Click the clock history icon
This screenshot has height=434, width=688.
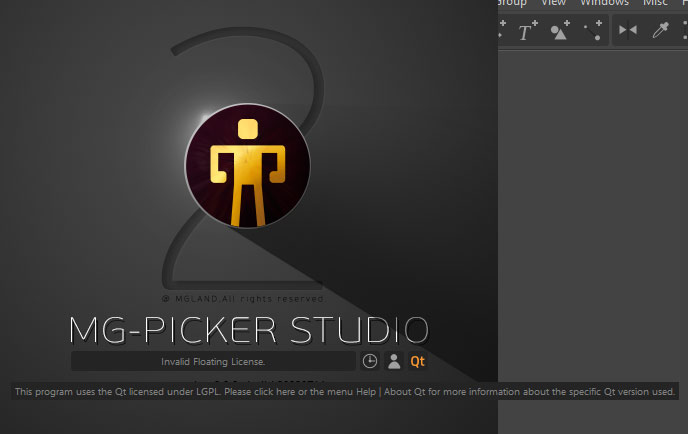(x=370, y=361)
